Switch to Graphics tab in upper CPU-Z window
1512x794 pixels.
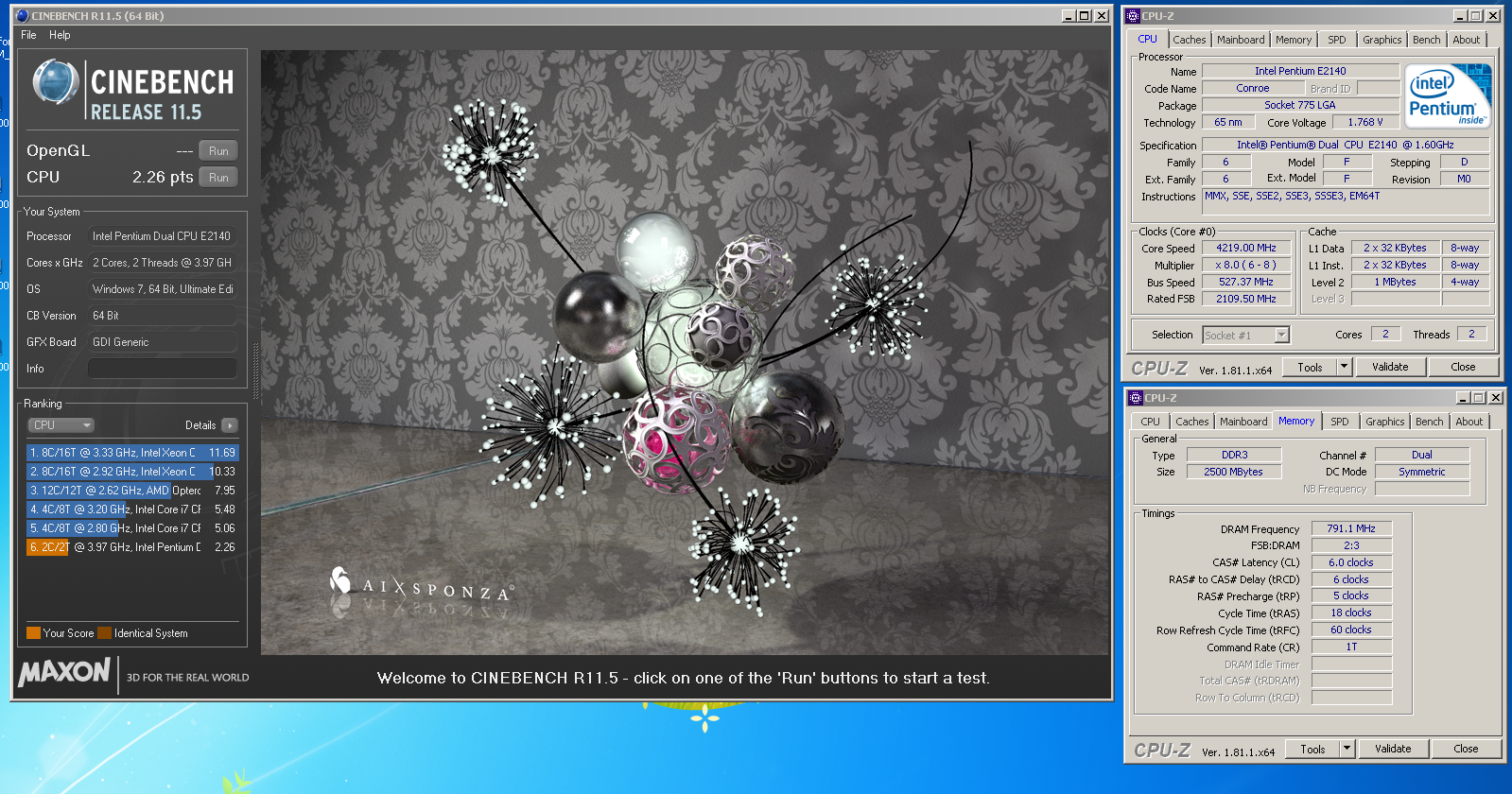point(1382,40)
